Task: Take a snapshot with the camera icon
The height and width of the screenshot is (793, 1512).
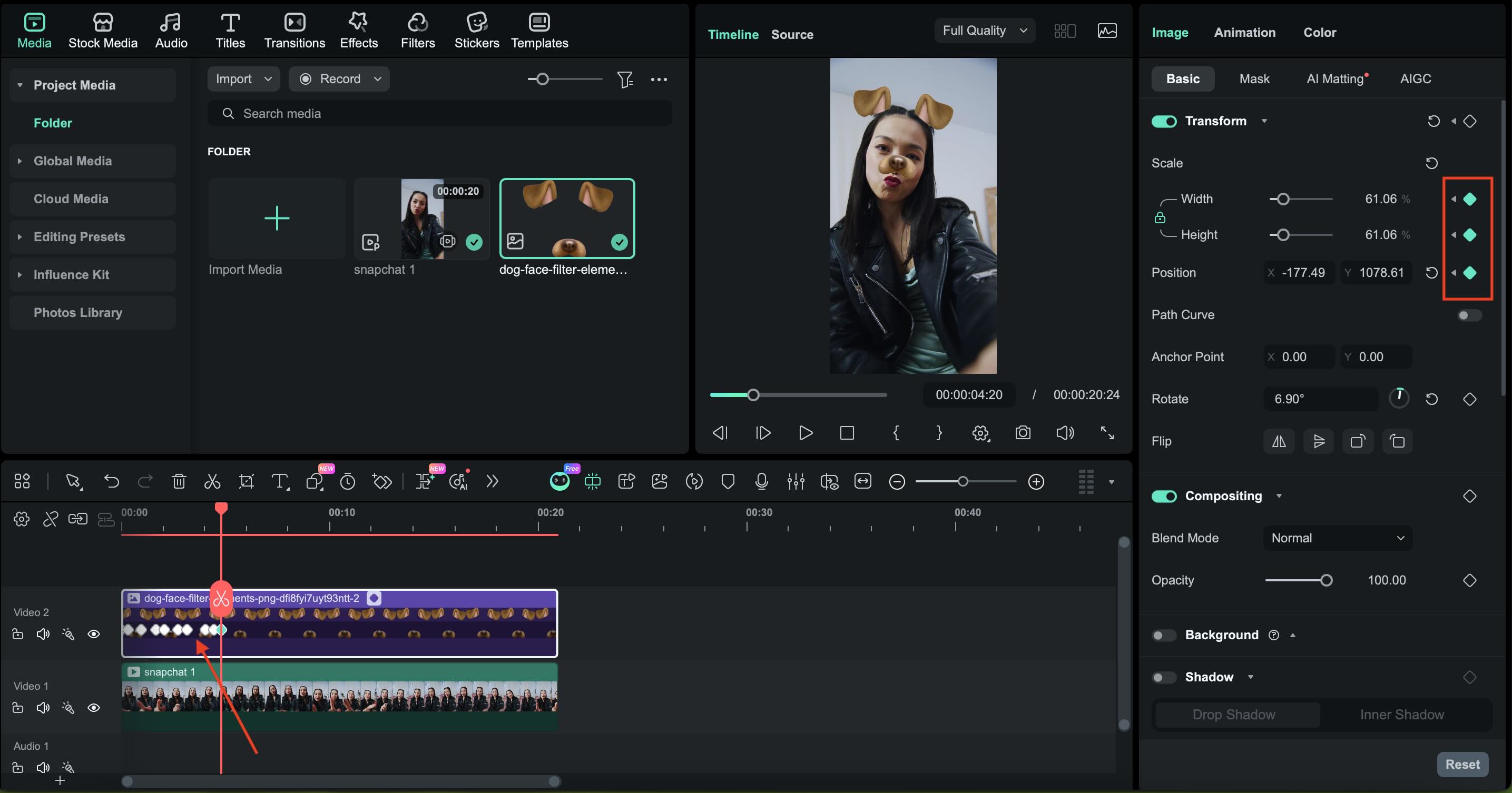Action: pos(1023,433)
